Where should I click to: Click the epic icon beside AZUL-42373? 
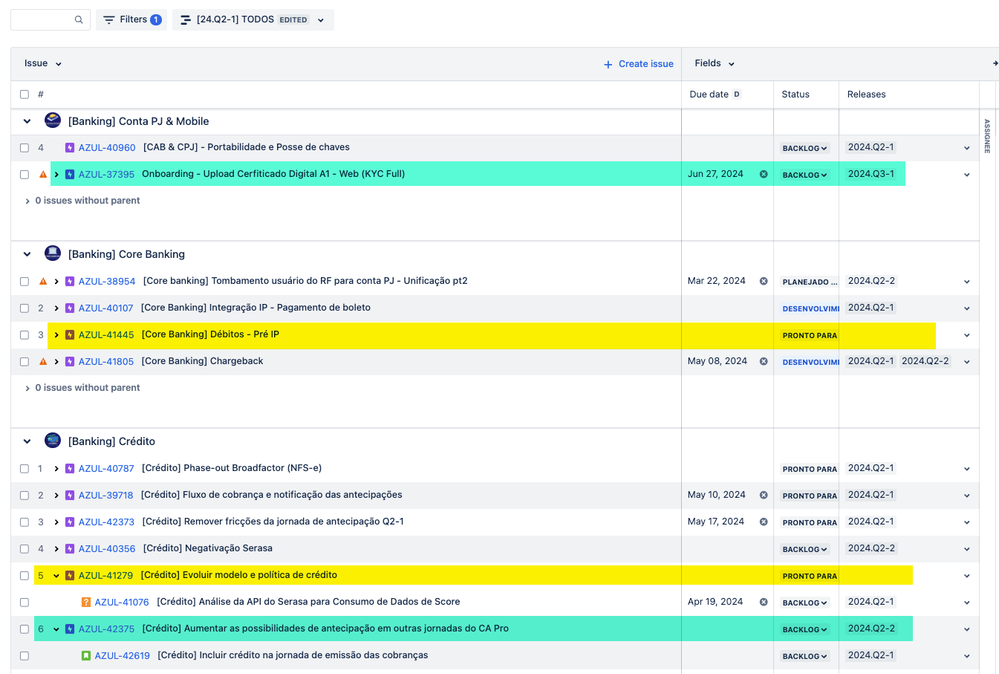coord(70,522)
